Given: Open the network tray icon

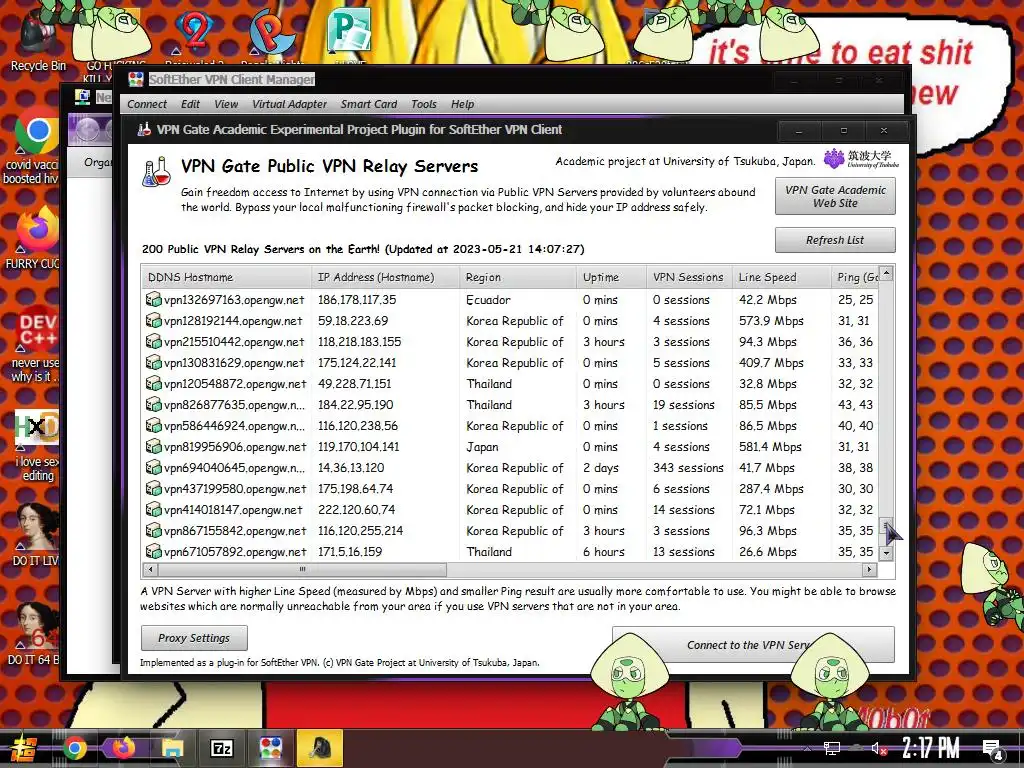Looking at the screenshot, I should coord(831,748).
